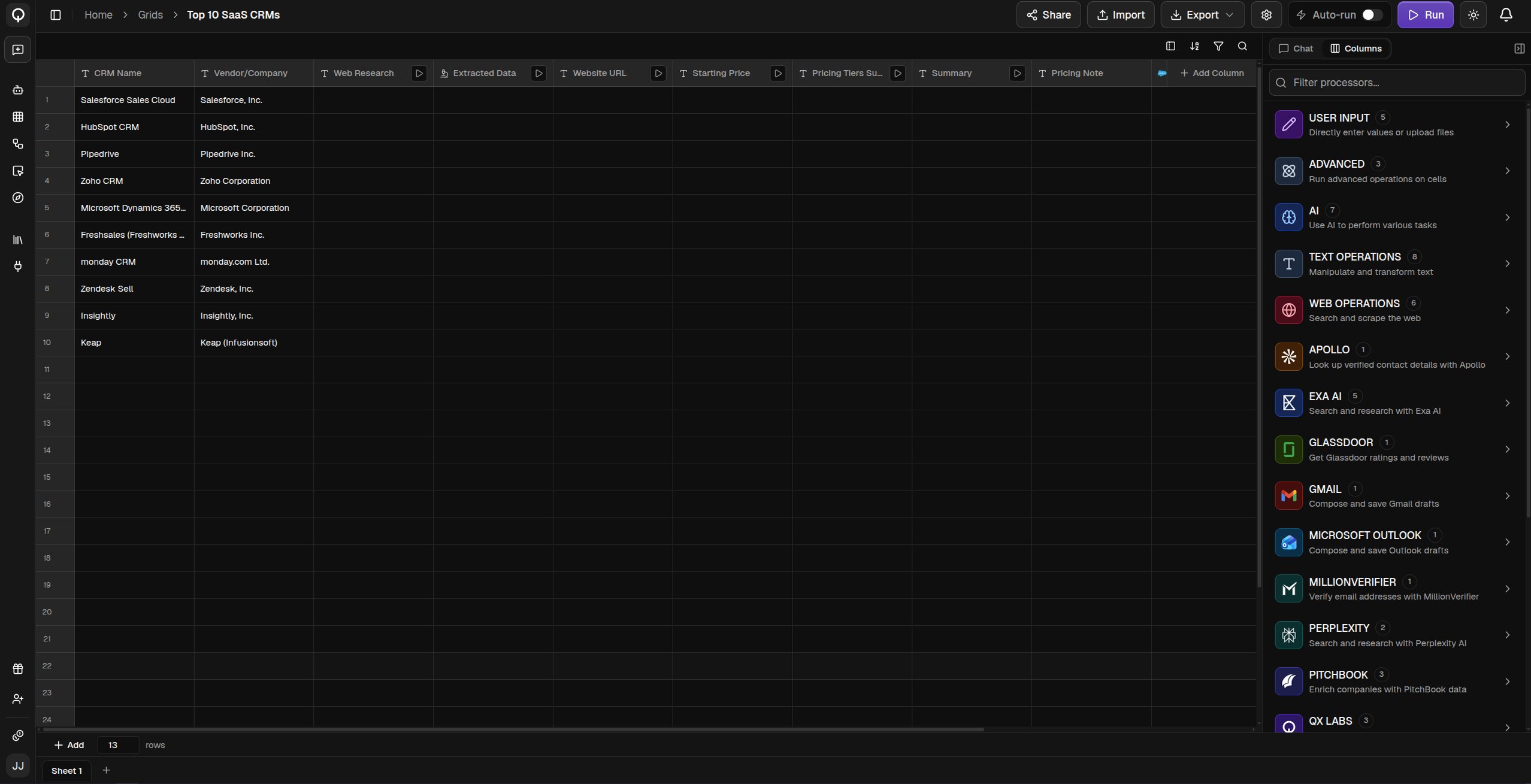Select the Keap (Infusionsoft) cell
This screenshot has height=784, width=1531.
point(253,343)
